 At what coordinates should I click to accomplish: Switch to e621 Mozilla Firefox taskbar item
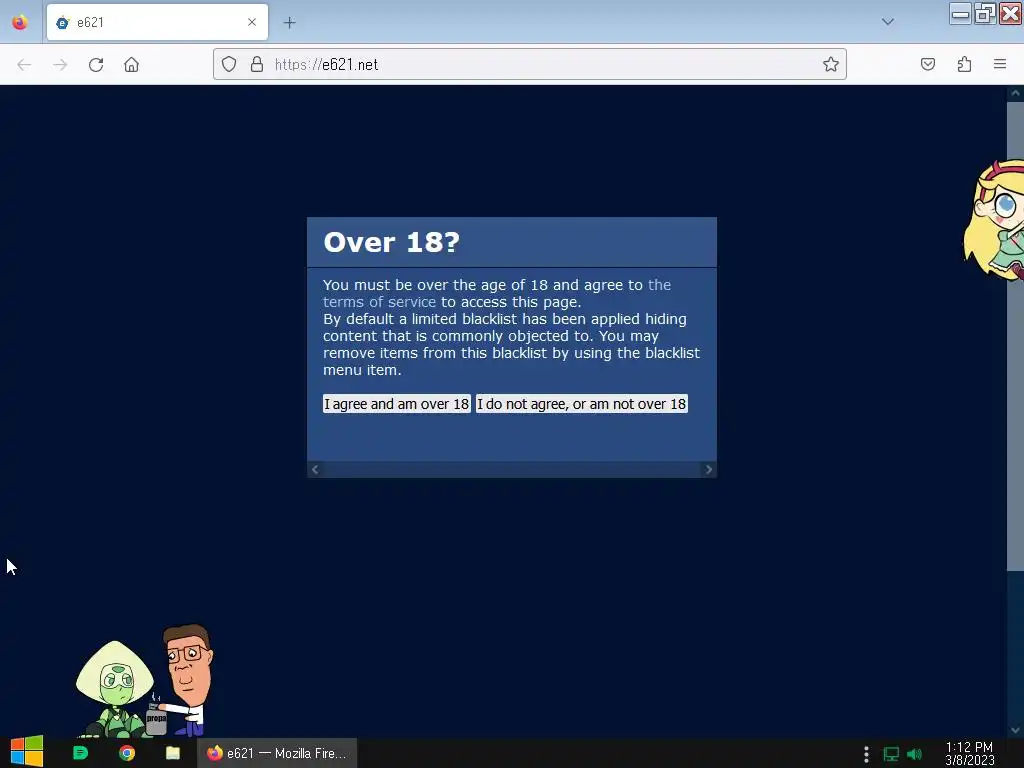coord(277,753)
